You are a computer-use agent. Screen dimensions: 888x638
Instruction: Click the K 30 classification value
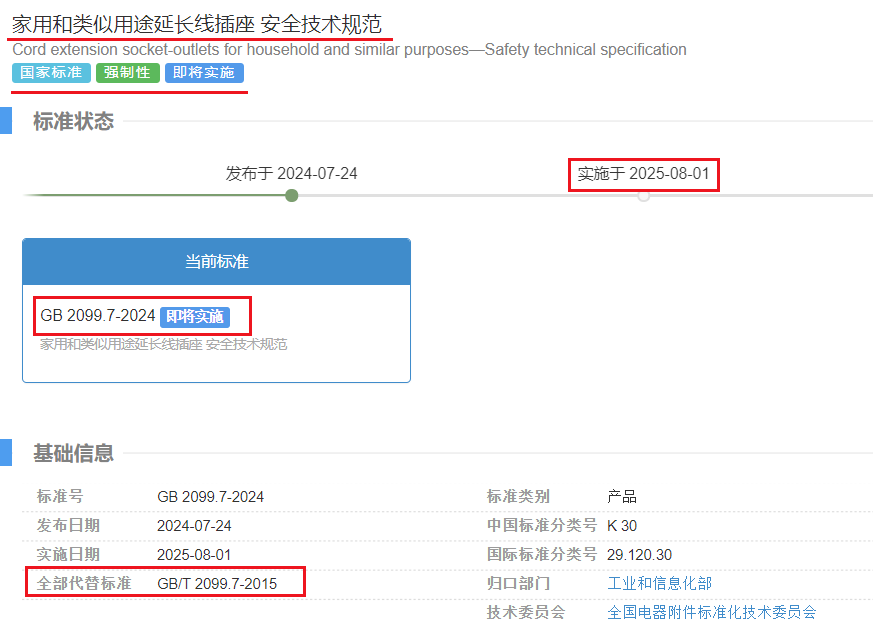click(622, 526)
